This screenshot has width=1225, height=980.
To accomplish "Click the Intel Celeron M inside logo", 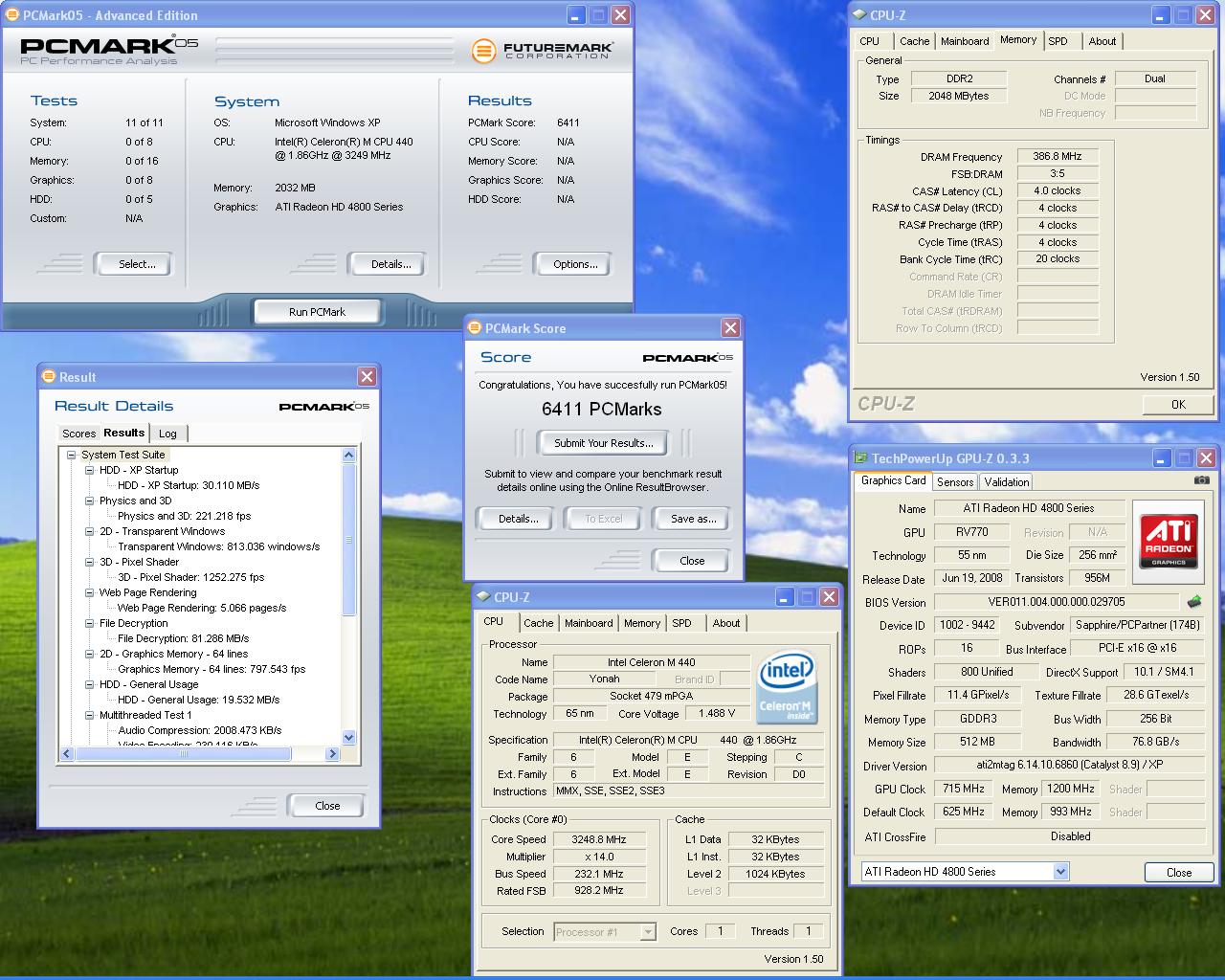I will (x=786, y=688).
